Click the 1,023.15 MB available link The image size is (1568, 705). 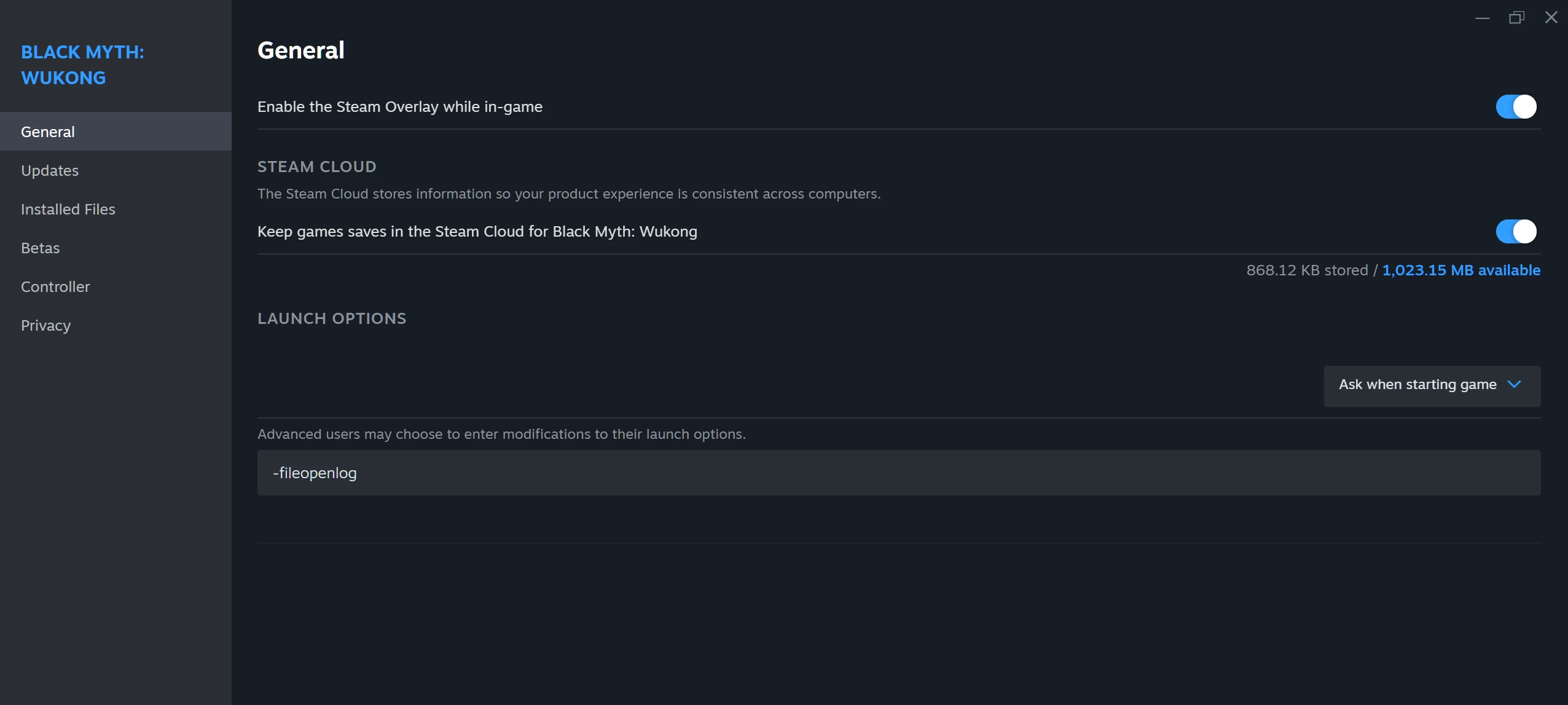(1461, 270)
